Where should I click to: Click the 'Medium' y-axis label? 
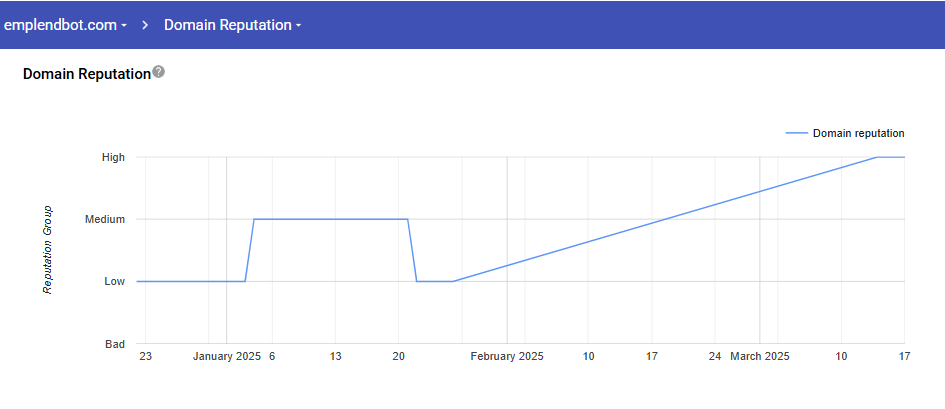point(107,220)
